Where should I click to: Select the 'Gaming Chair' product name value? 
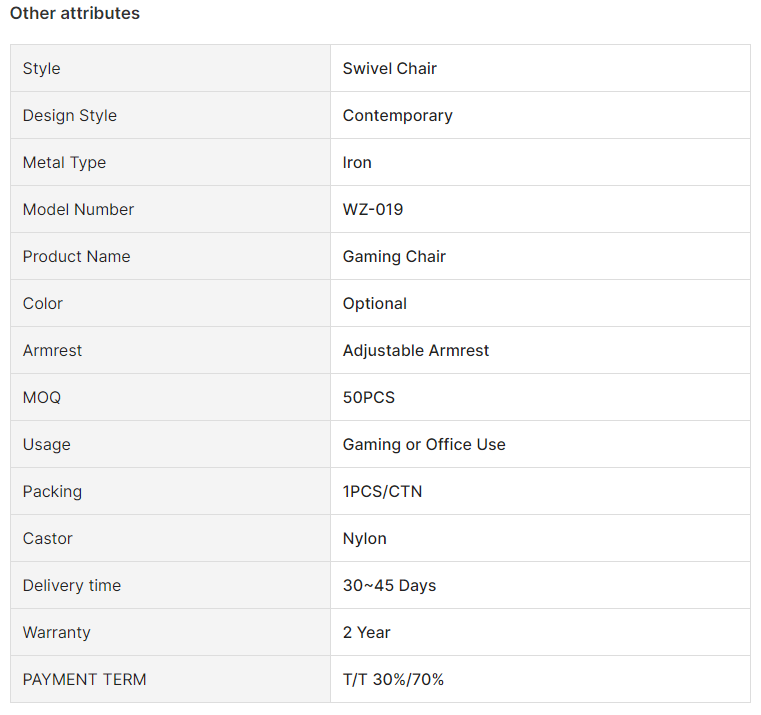(x=394, y=256)
